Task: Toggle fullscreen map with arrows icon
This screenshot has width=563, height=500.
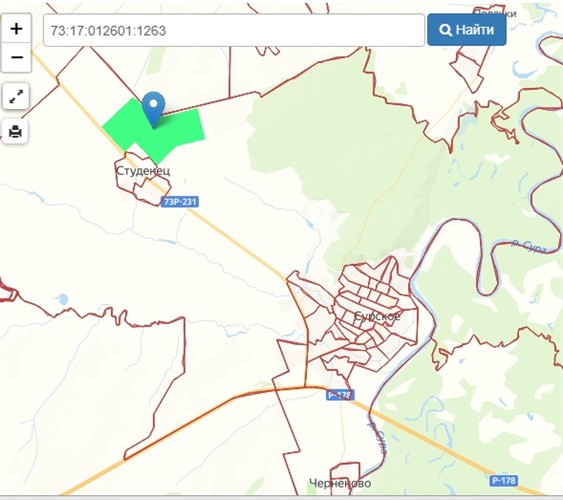Action: click(16, 96)
